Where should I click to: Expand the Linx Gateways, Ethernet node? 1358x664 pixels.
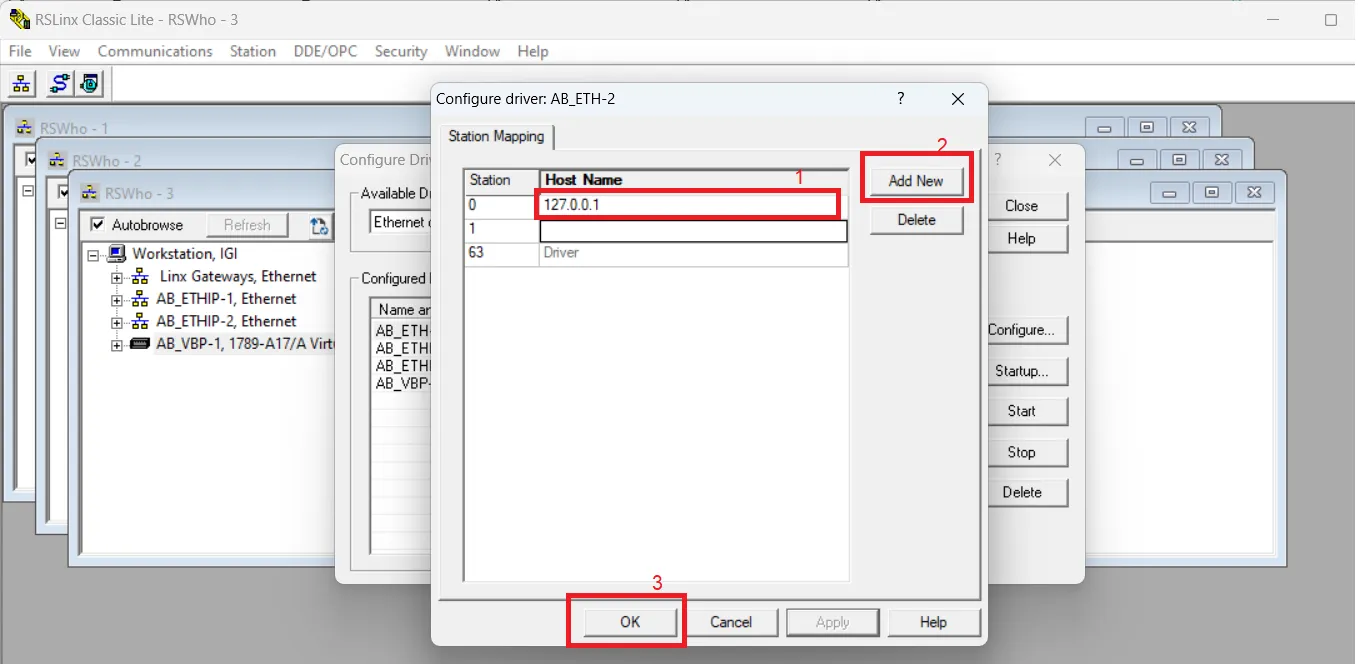tap(117, 278)
